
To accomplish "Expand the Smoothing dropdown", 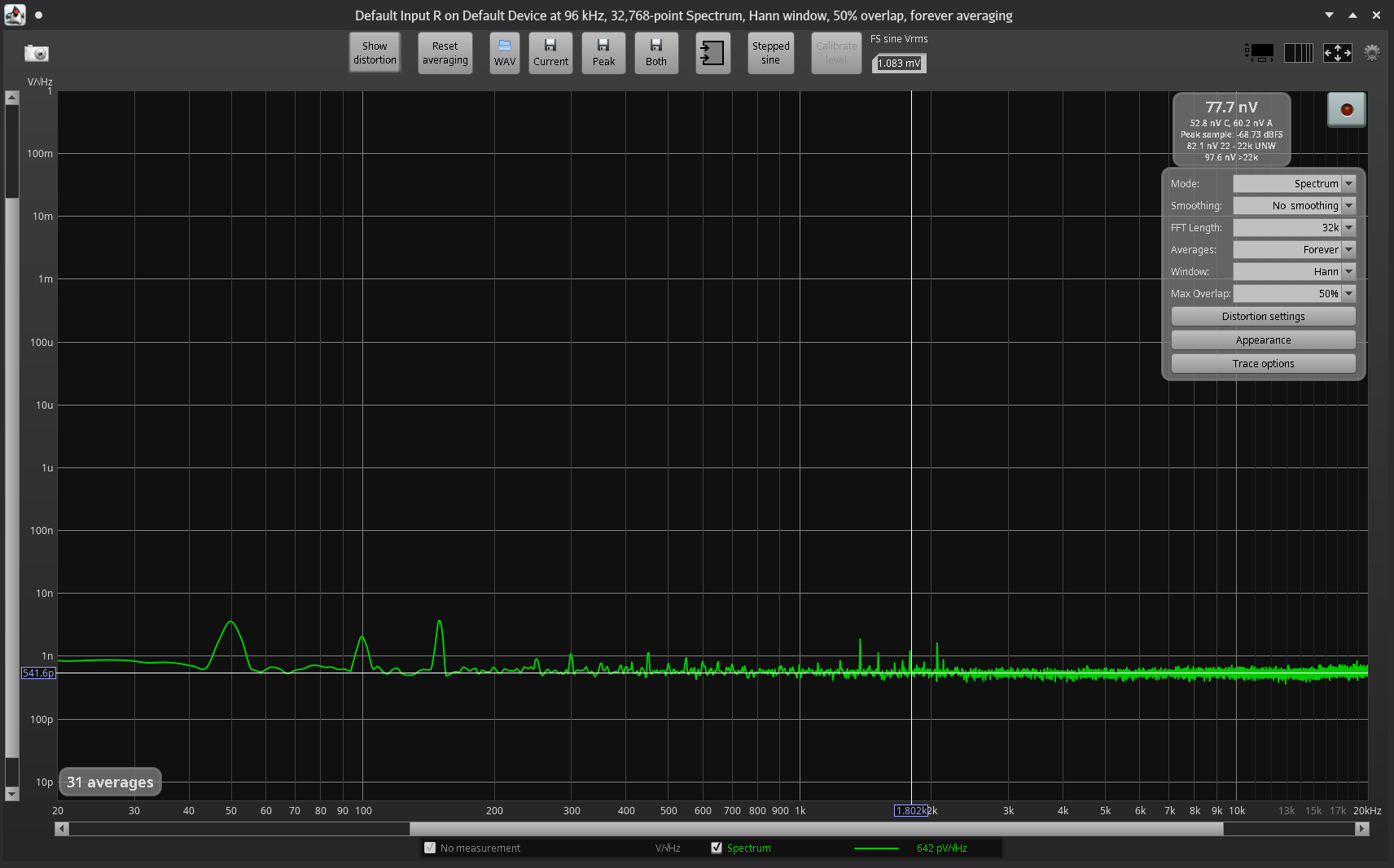I will (1348, 205).
